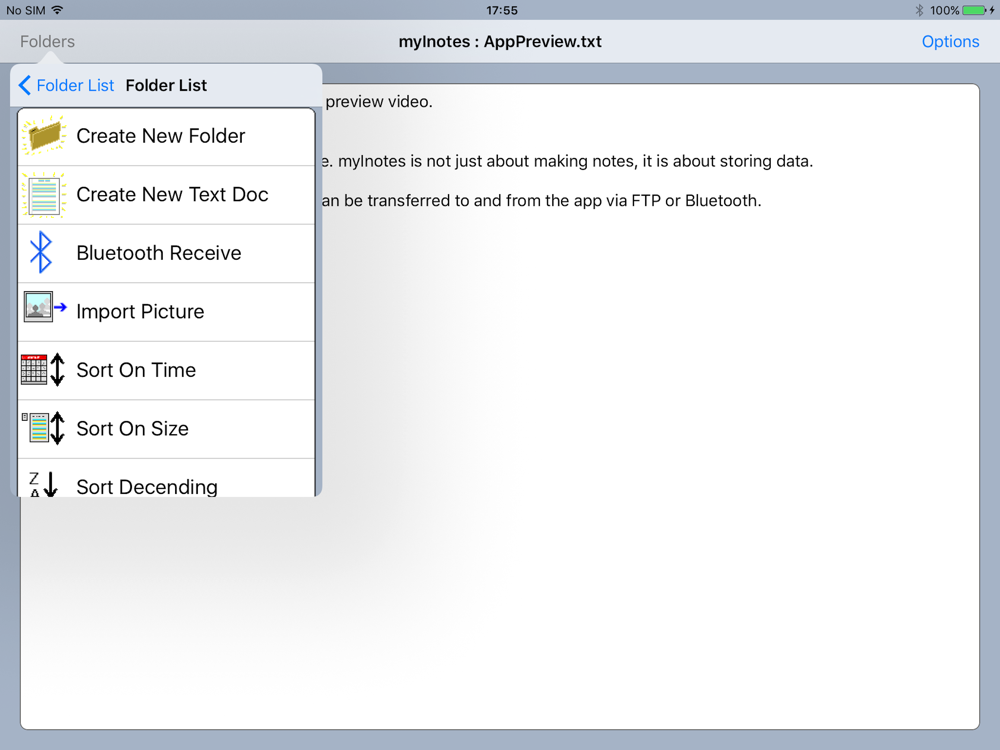Click the yellow Create New Folder icon
Image resolution: width=1000 pixels, height=750 pixels.
click(x=44, y=136)
